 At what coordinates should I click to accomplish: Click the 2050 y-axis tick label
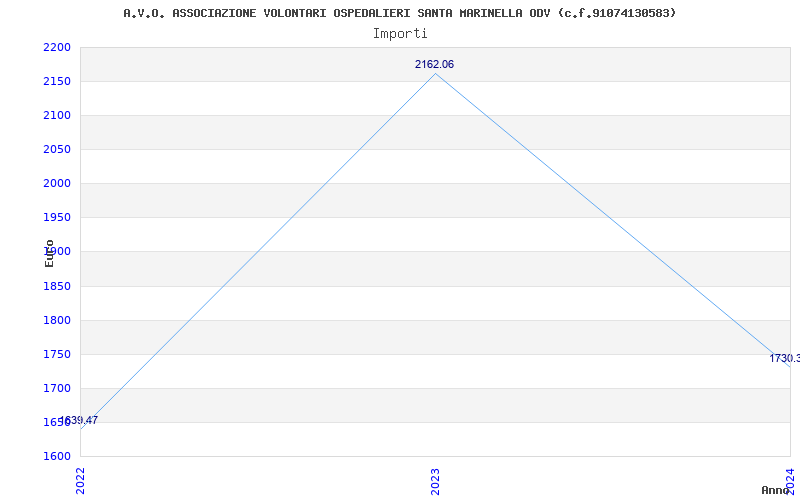(57, 149)
